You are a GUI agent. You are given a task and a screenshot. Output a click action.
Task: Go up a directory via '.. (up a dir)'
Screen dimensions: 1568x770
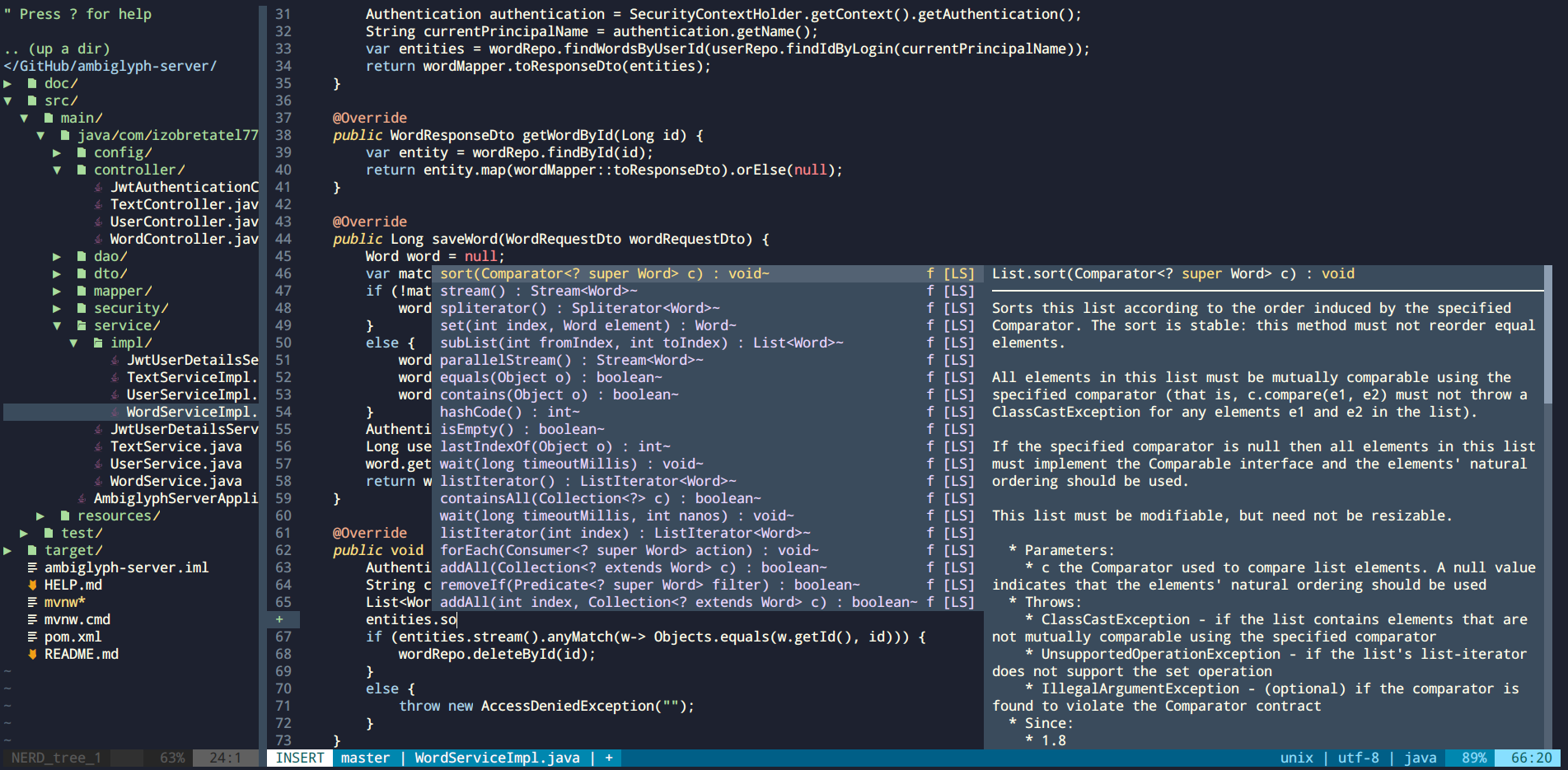tap(56, 49)
